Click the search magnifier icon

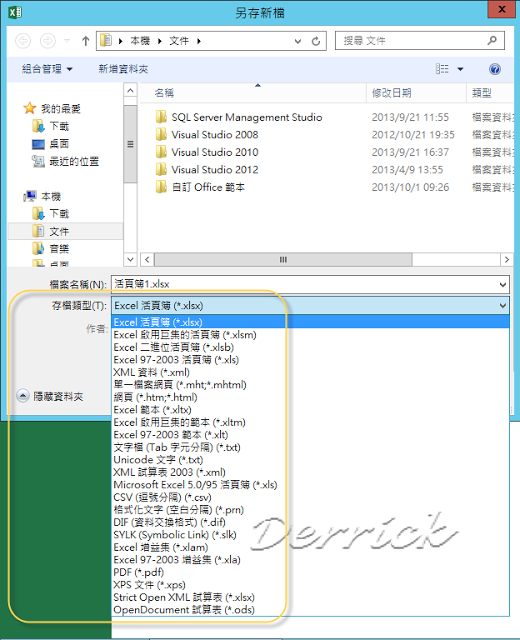click(x=492, y=40)
